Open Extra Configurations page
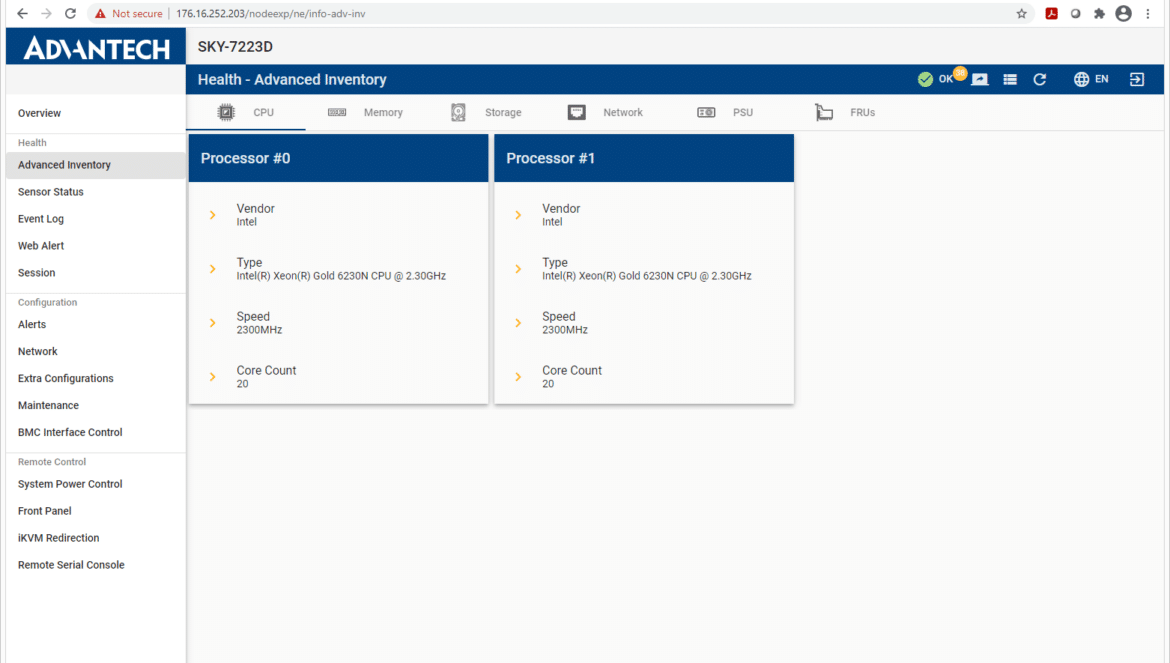The height and width of the screenshot is (663, 1170). pyautogui.click(x=96, y=378)
